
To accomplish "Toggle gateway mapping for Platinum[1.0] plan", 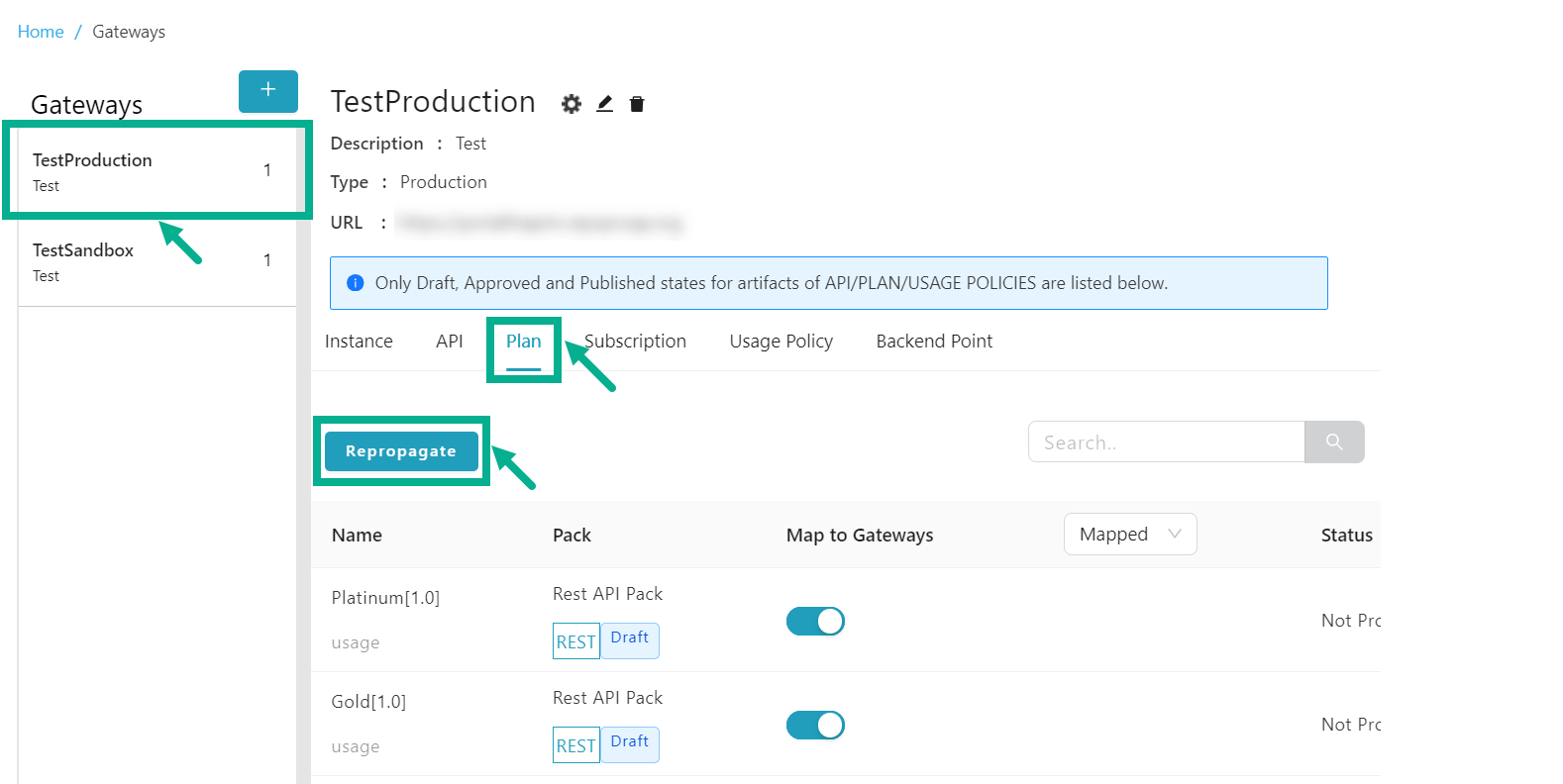I will click(815, 621).
